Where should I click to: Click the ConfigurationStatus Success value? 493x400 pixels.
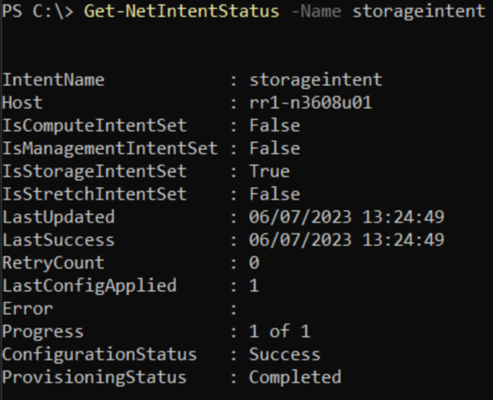coord(285,354)
